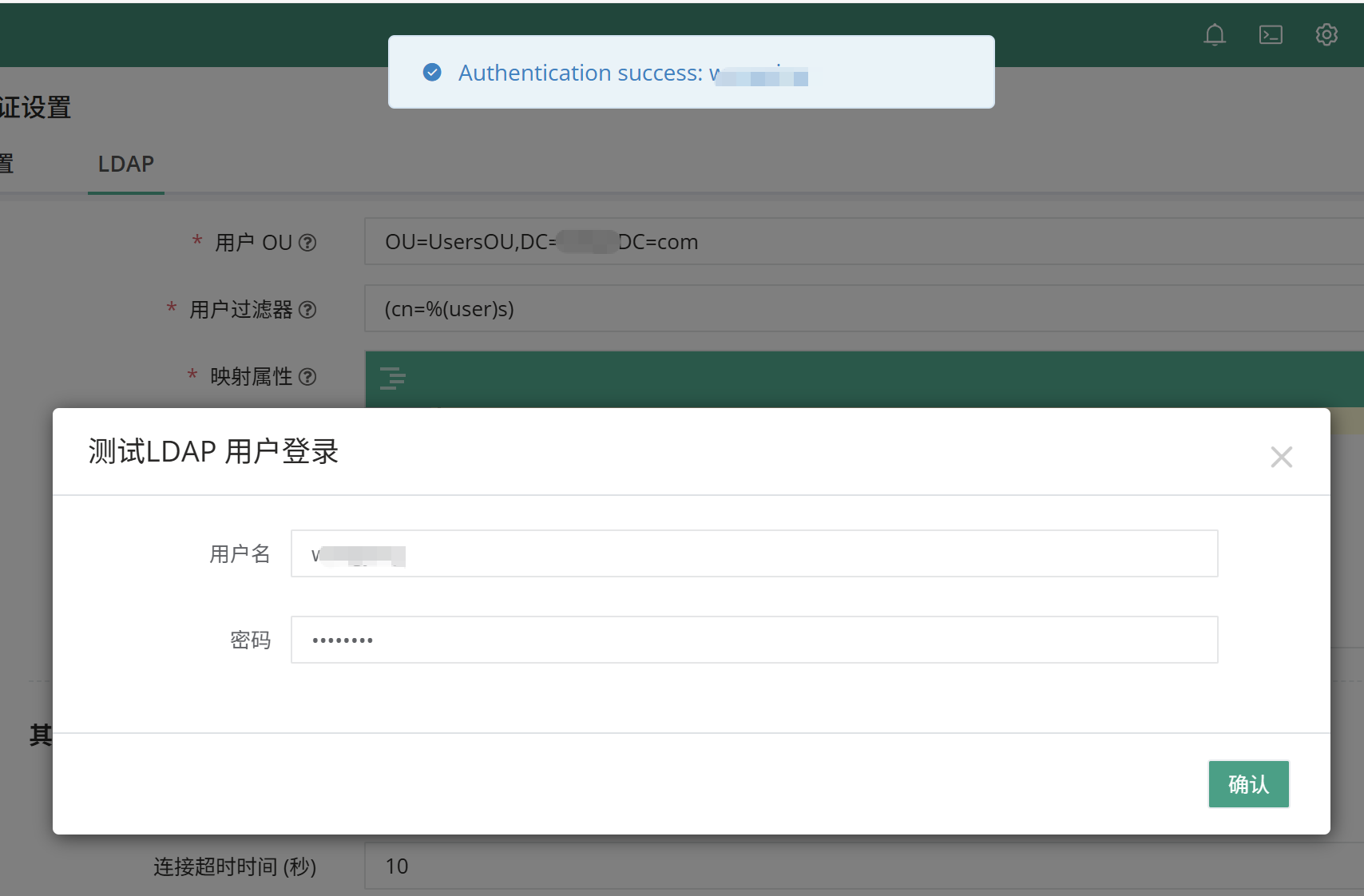The width and height of the screenshot is (1364, 896).
Task: Click help icon beside 用户 OU
Action: click(x=307, y=242)
